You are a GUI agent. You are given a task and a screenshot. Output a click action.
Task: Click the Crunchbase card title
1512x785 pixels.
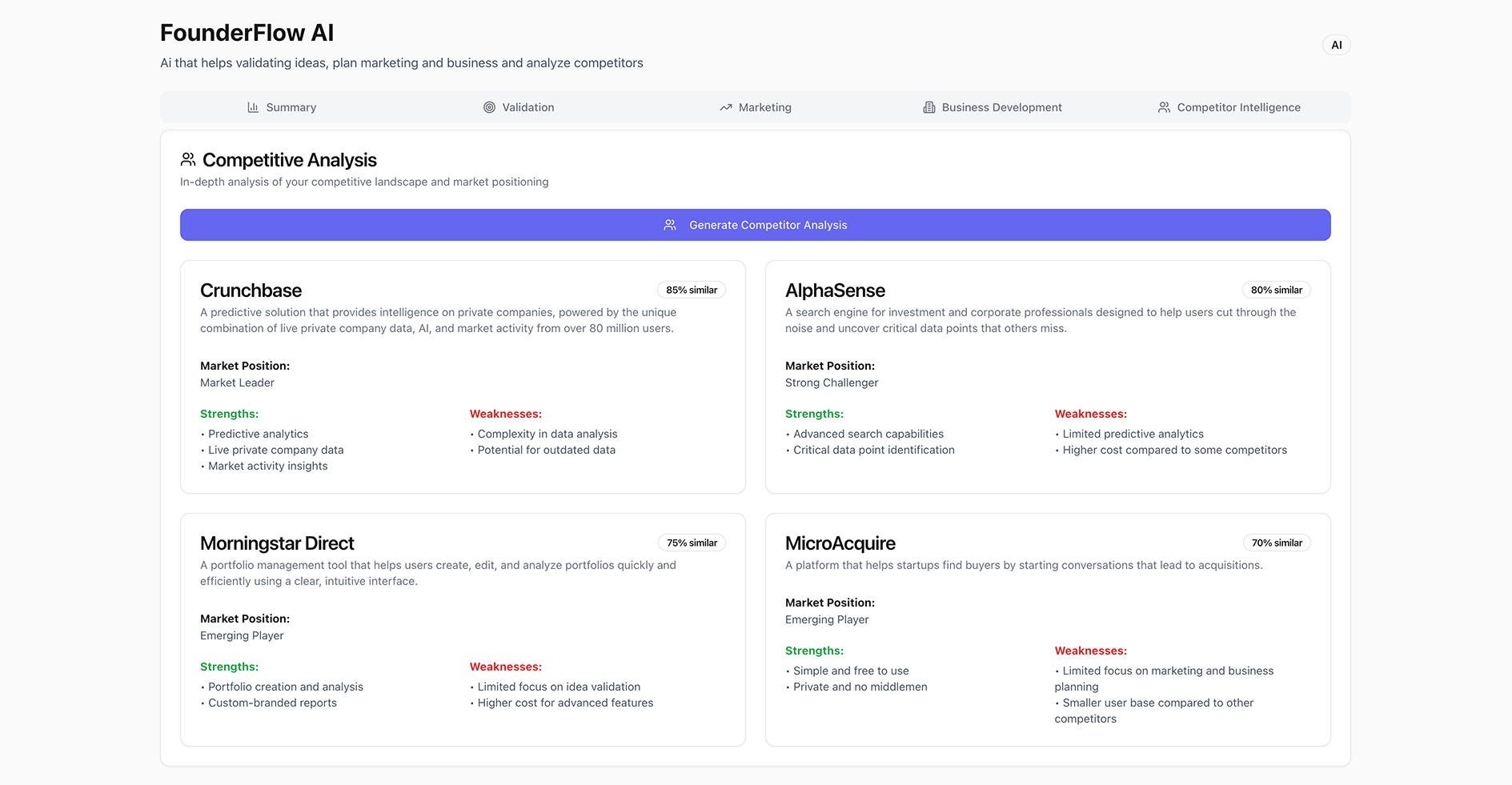251,290
